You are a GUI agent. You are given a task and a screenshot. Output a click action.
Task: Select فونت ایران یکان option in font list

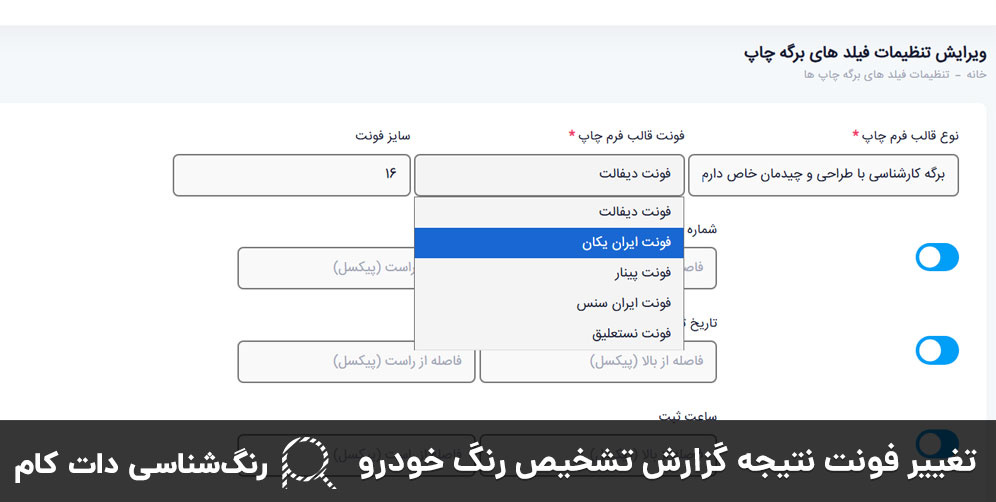pyautogui.click(x=549, y=243)
